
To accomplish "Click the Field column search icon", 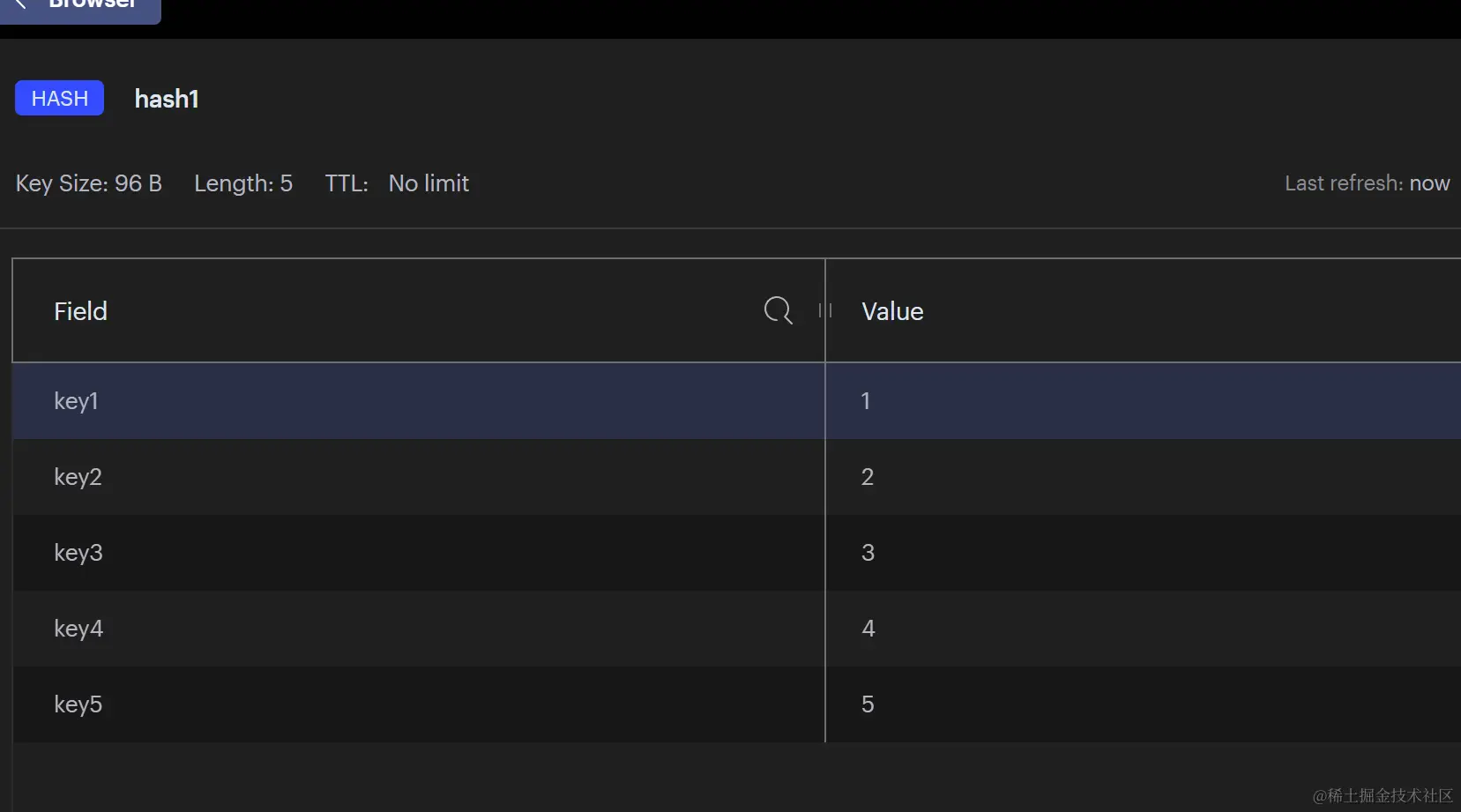I will point(778,310).
